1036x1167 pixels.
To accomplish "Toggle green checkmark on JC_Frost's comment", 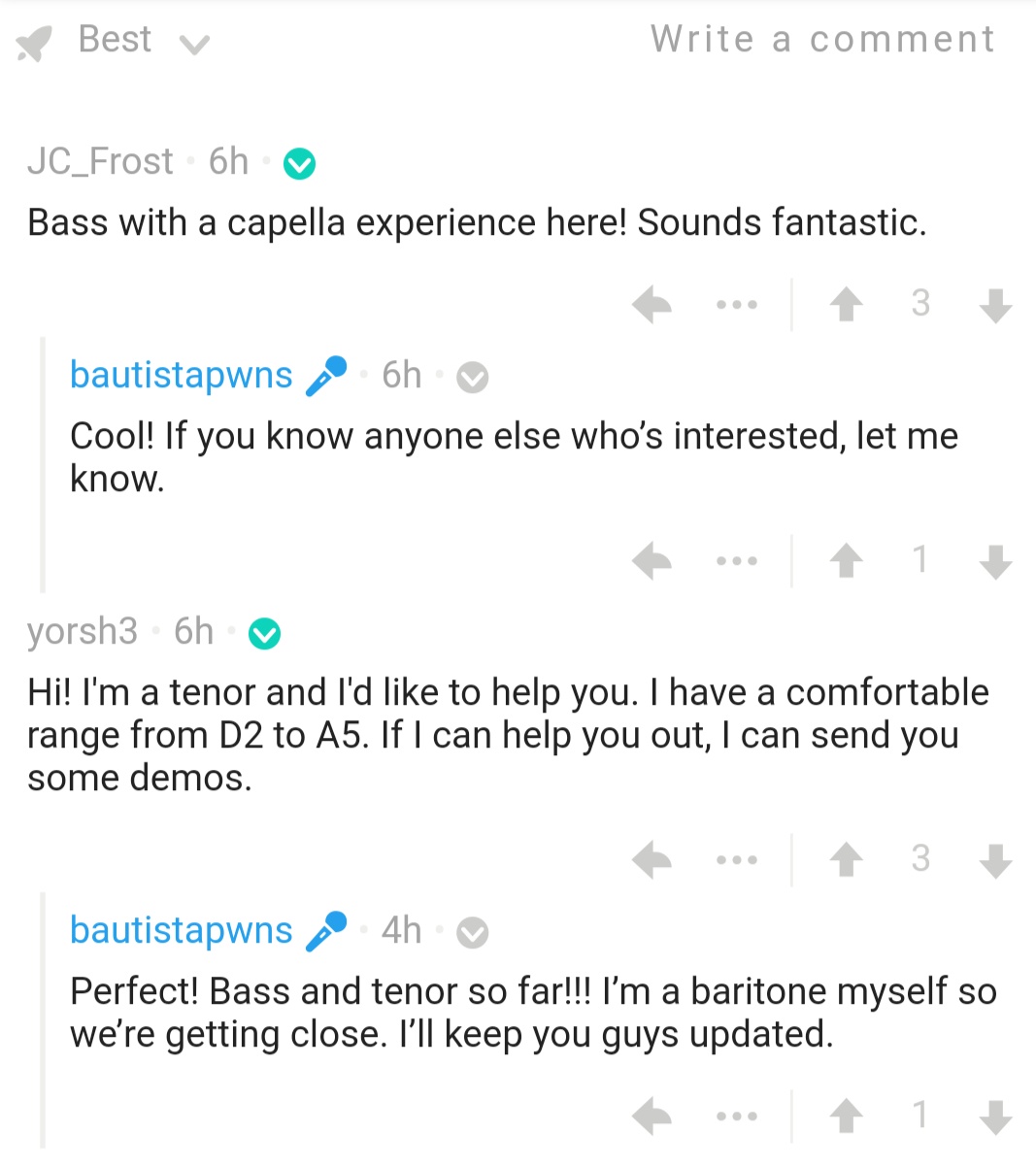I will pyautogui.click(x=299, y=164).
